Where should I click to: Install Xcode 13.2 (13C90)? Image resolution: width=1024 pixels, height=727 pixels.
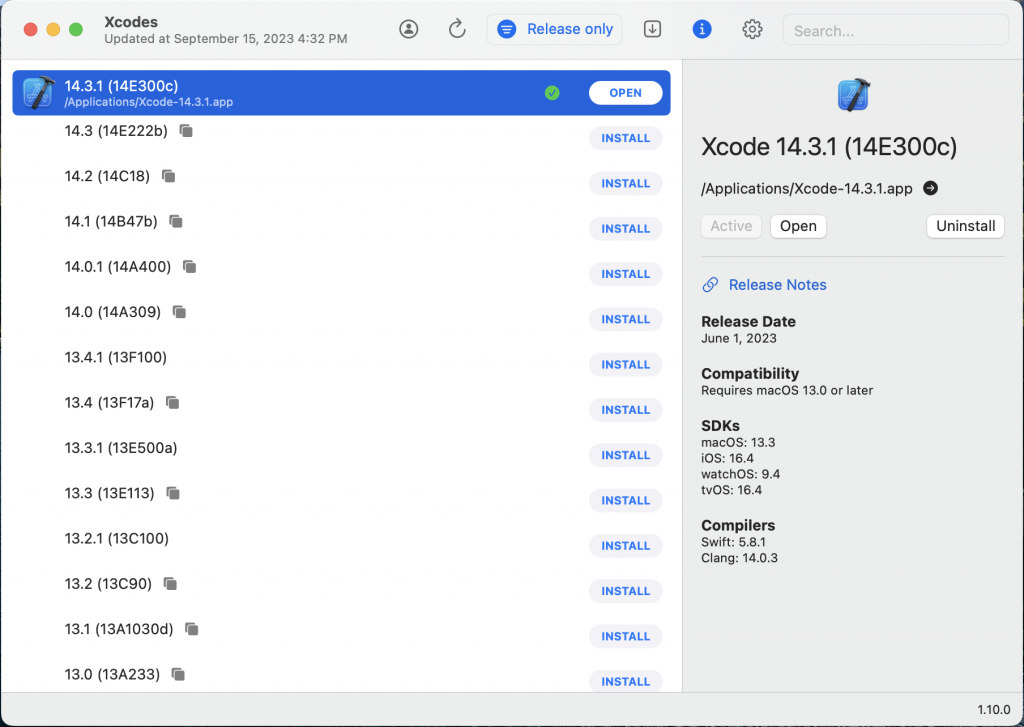626,591
